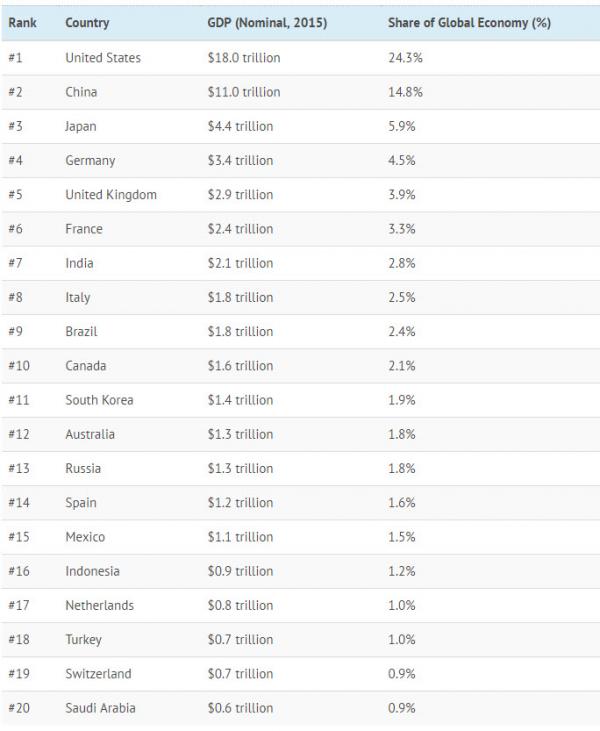
Task: Click the Rank column header
Action: click(x=22, y=22)
